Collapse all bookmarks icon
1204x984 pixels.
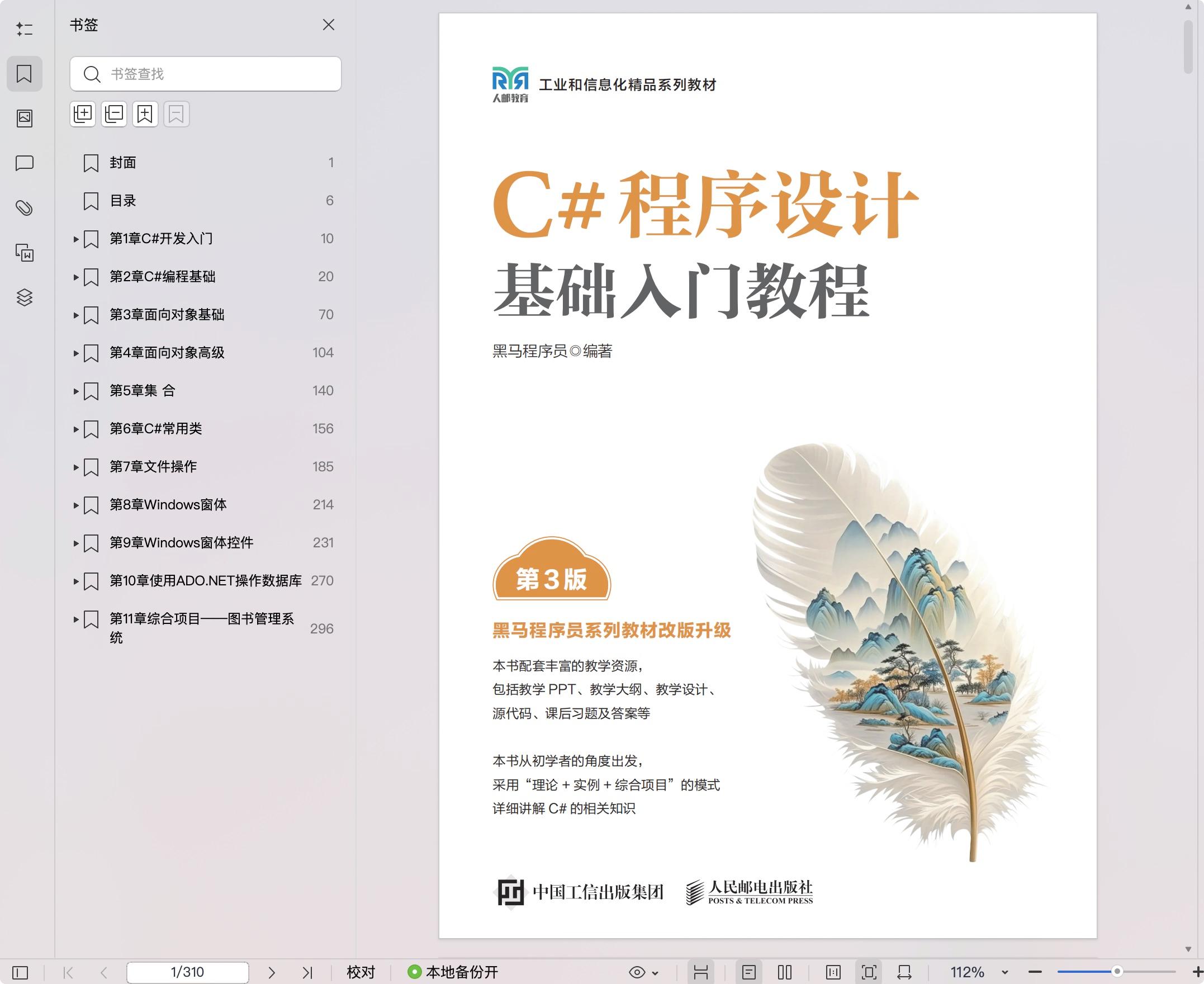point(114,115)
